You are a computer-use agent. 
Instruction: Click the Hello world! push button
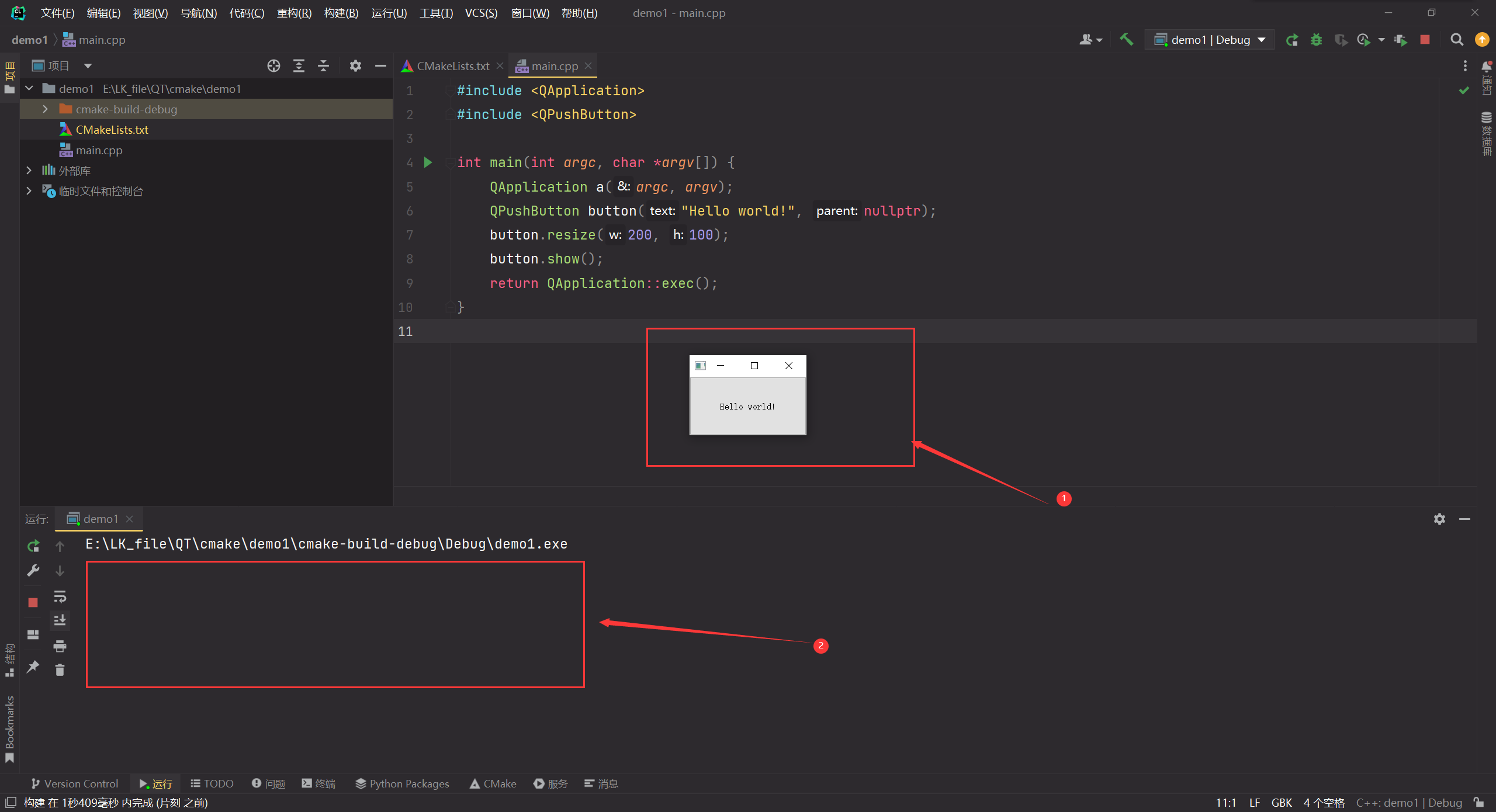(747, 407)
